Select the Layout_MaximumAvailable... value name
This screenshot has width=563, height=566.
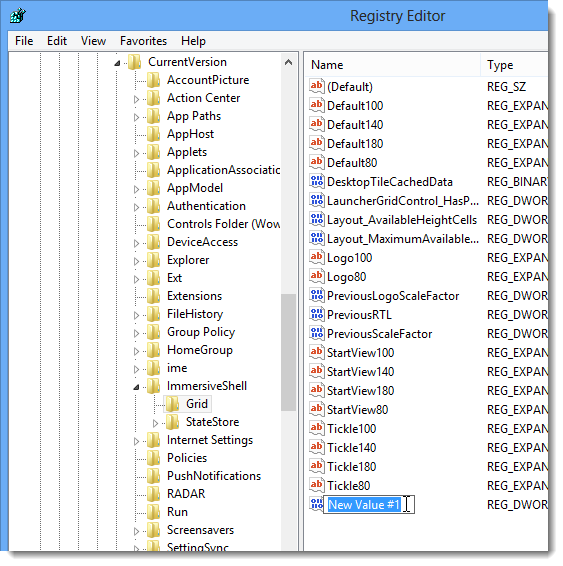[x=403, y=239]
